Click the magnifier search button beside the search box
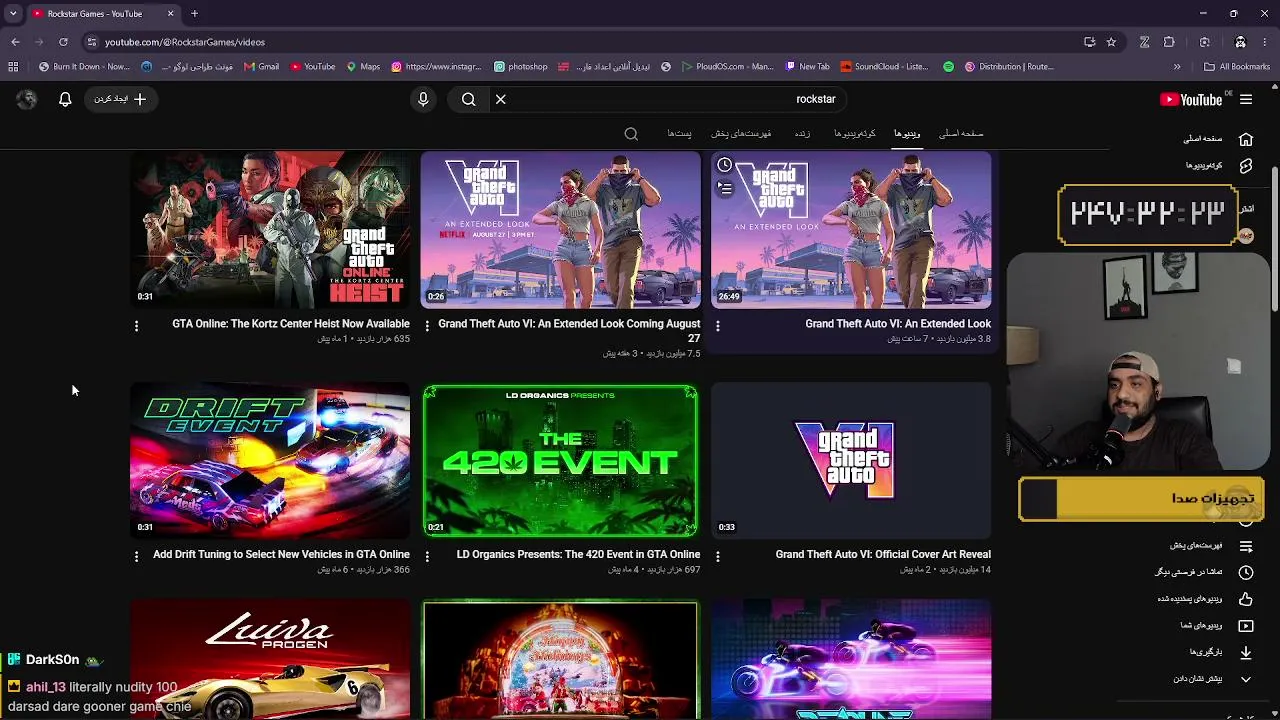Screen dimensions: 1280x720 point(468,99)
